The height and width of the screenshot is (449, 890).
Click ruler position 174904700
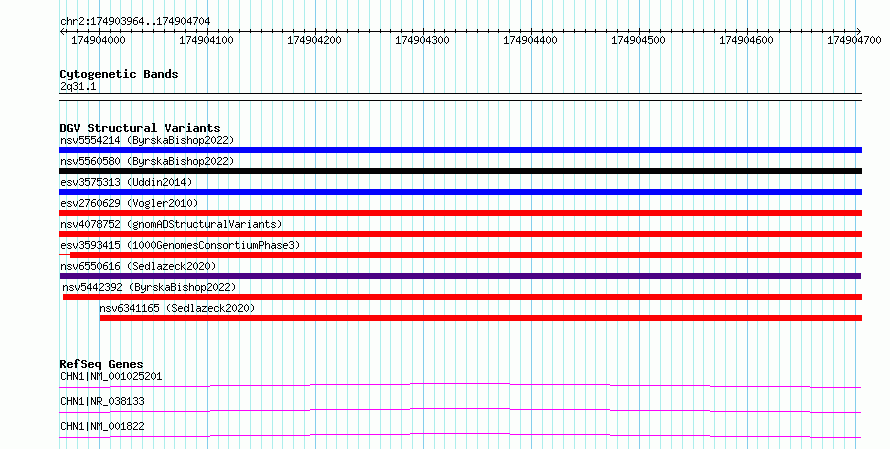click(854, 40)
